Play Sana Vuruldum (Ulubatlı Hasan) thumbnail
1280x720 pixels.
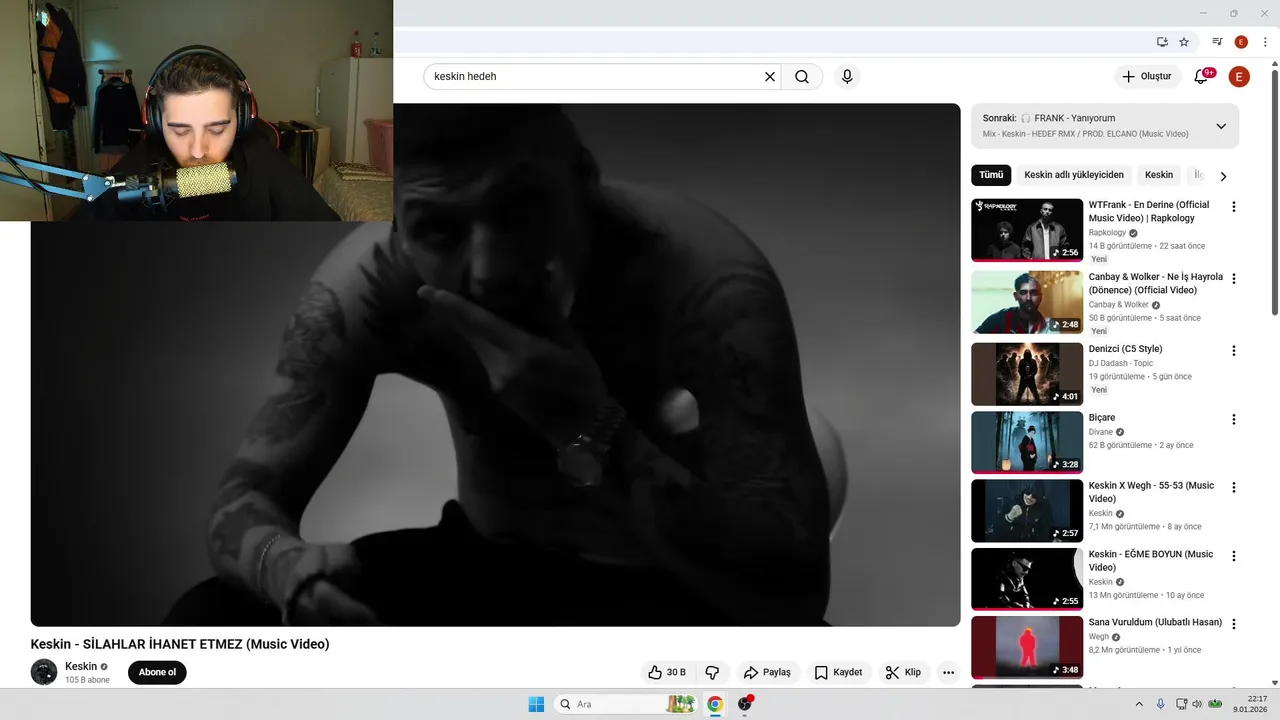[x=1027, y=647]
